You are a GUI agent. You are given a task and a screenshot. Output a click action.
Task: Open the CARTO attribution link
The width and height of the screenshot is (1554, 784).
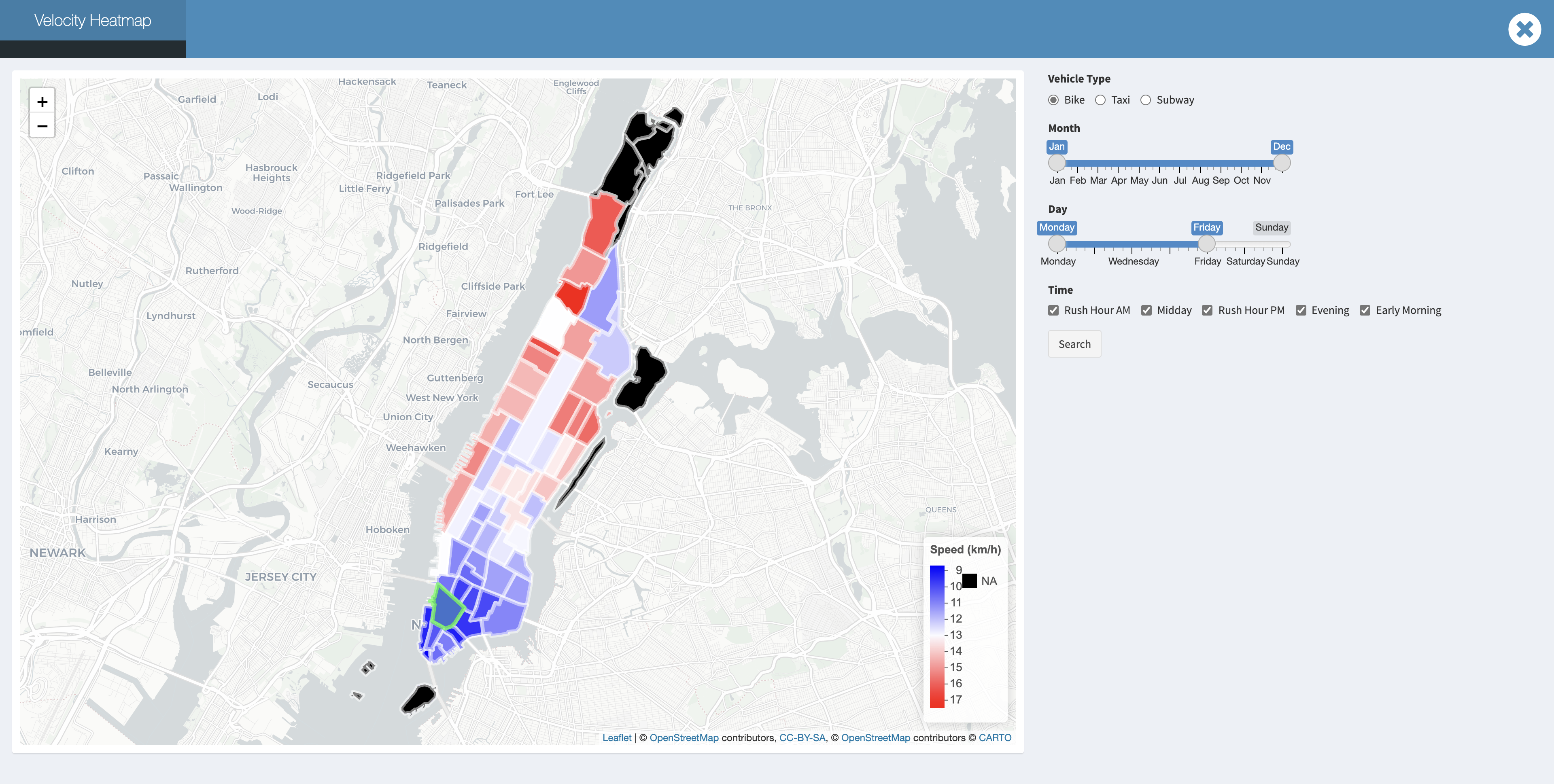[995, 737]
